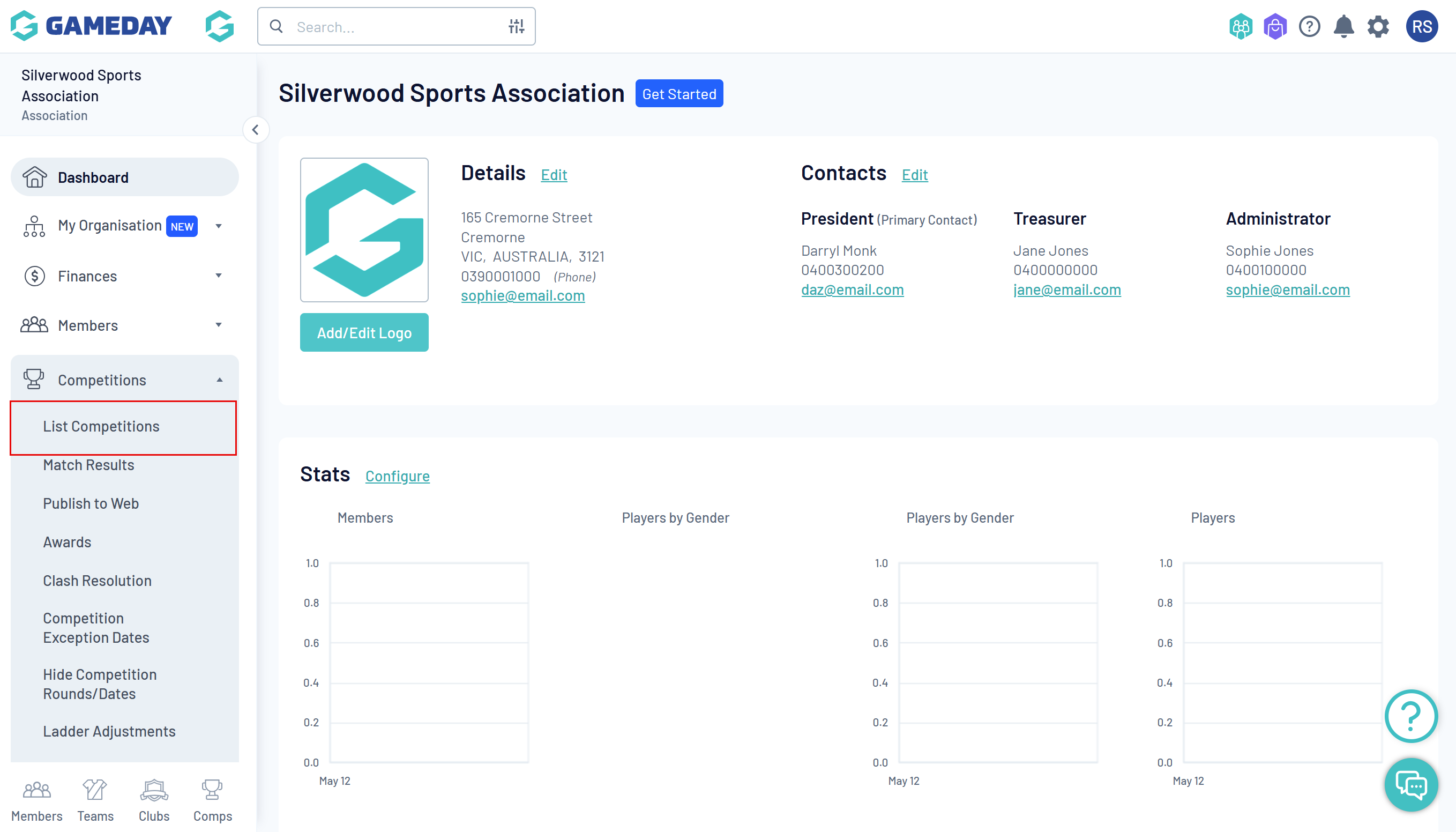Go to Clubs shortcut icon
The image size is (1456, 832).
point(154,799)
